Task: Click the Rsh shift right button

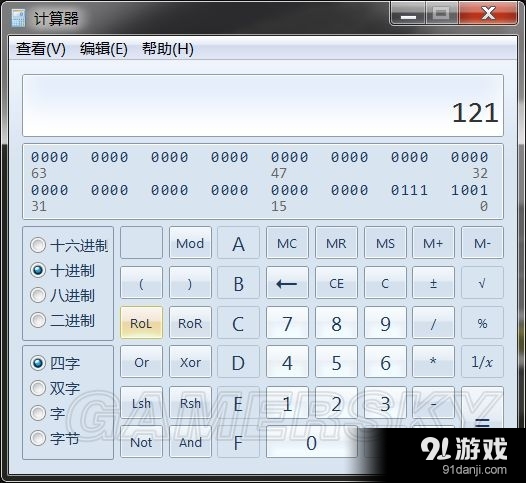Action: (190, 402)
